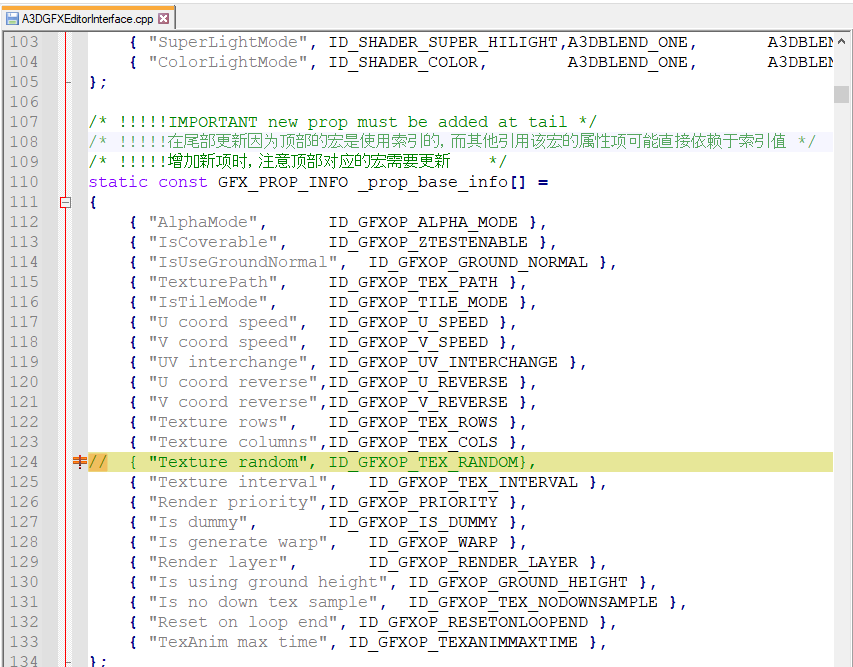
Task: Click ID_GFXOP_ALPHA_MODE identifier
Action: click(x=423, y=222)
